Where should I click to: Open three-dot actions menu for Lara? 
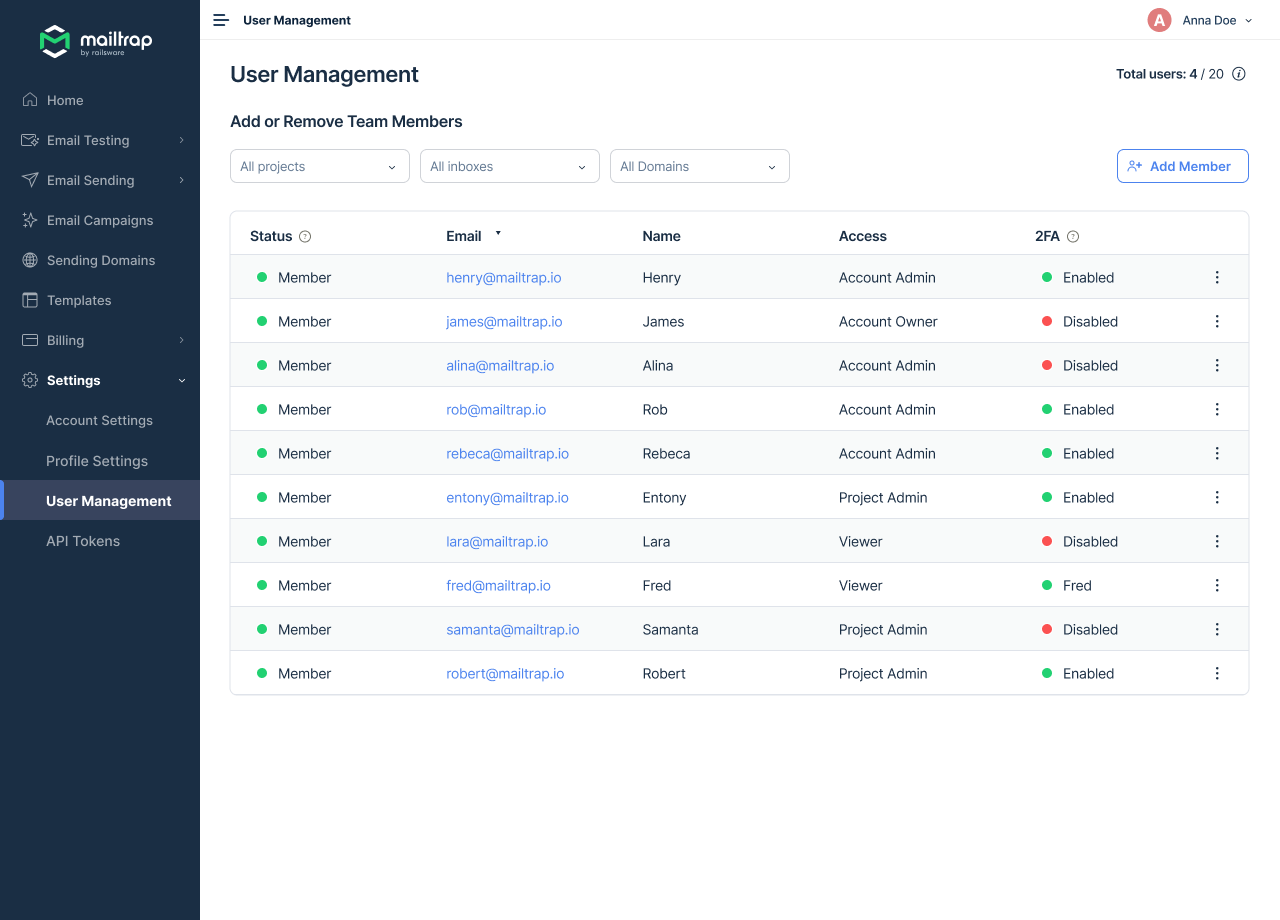click(1217, 542)
